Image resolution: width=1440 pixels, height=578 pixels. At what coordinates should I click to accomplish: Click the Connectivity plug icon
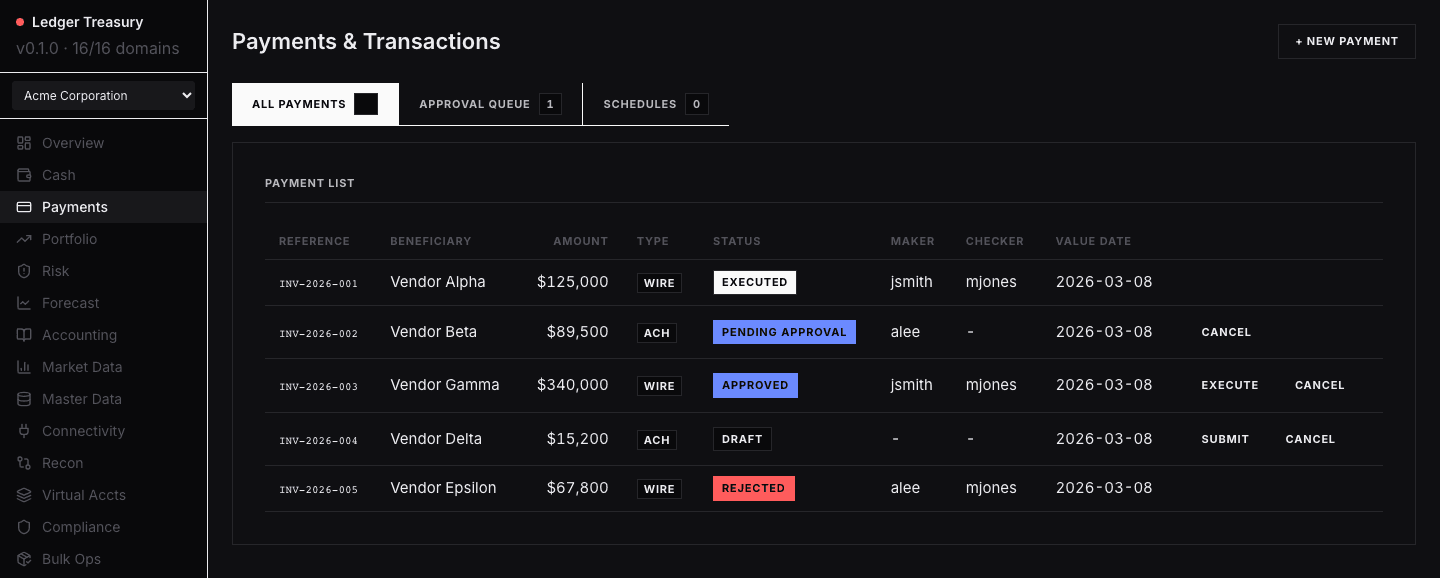24,431
